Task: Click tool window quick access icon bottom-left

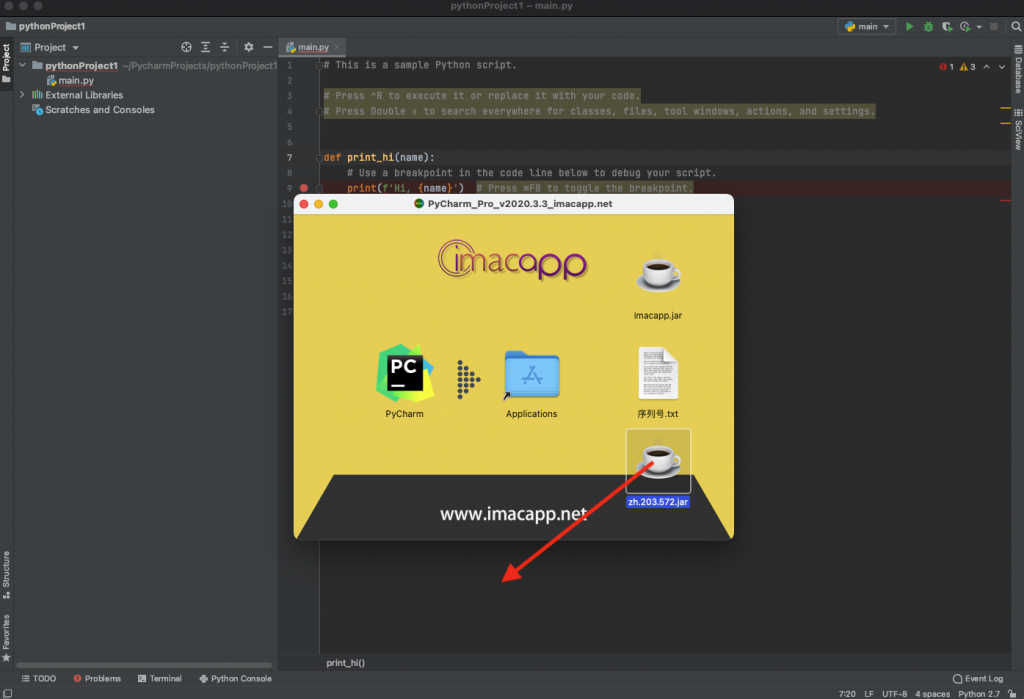Action: pyautogui.click(x=7, y=694)
